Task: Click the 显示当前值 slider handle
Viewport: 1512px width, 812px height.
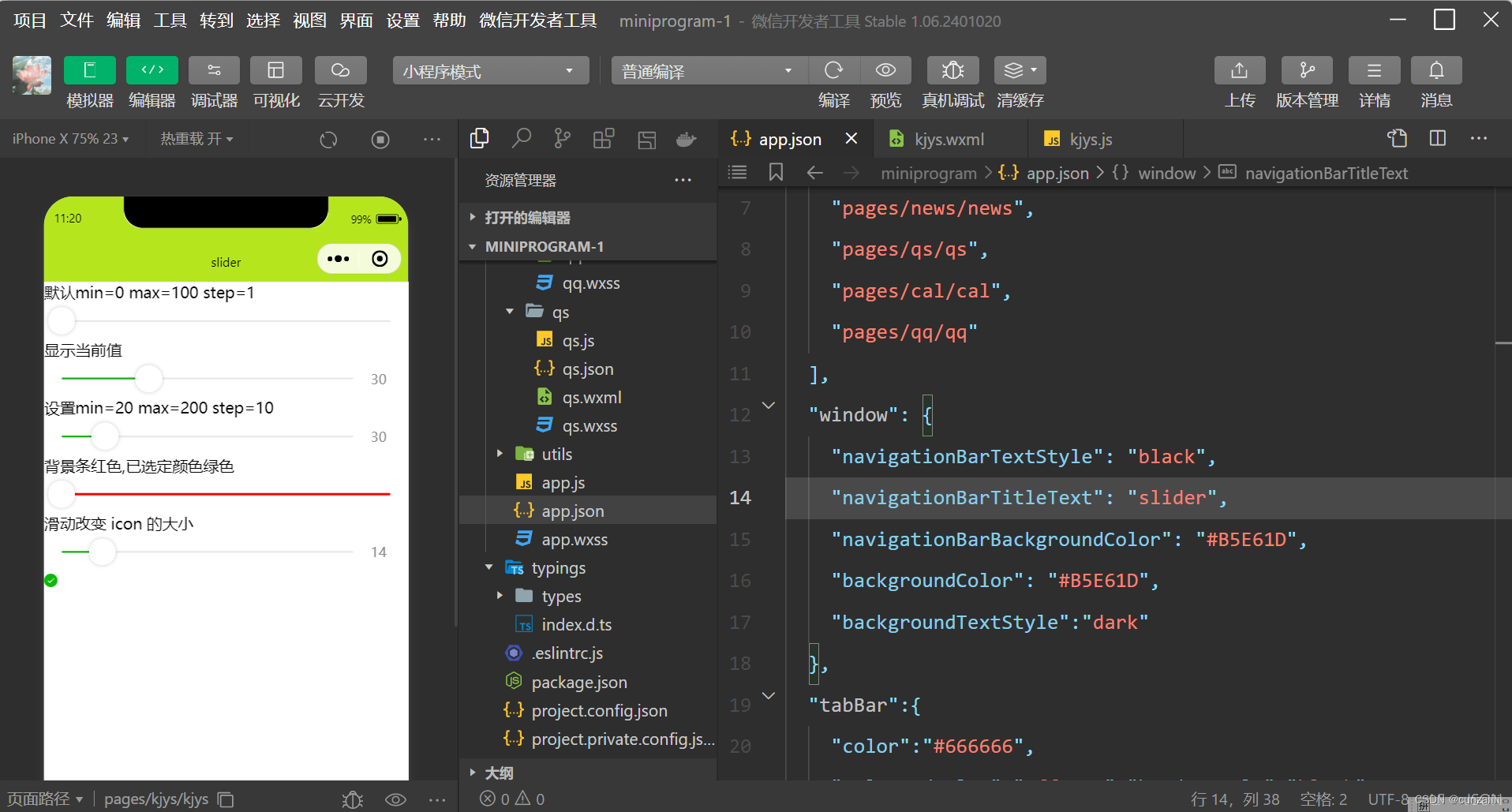Action: pyautogui.click(x=148, y=379)
